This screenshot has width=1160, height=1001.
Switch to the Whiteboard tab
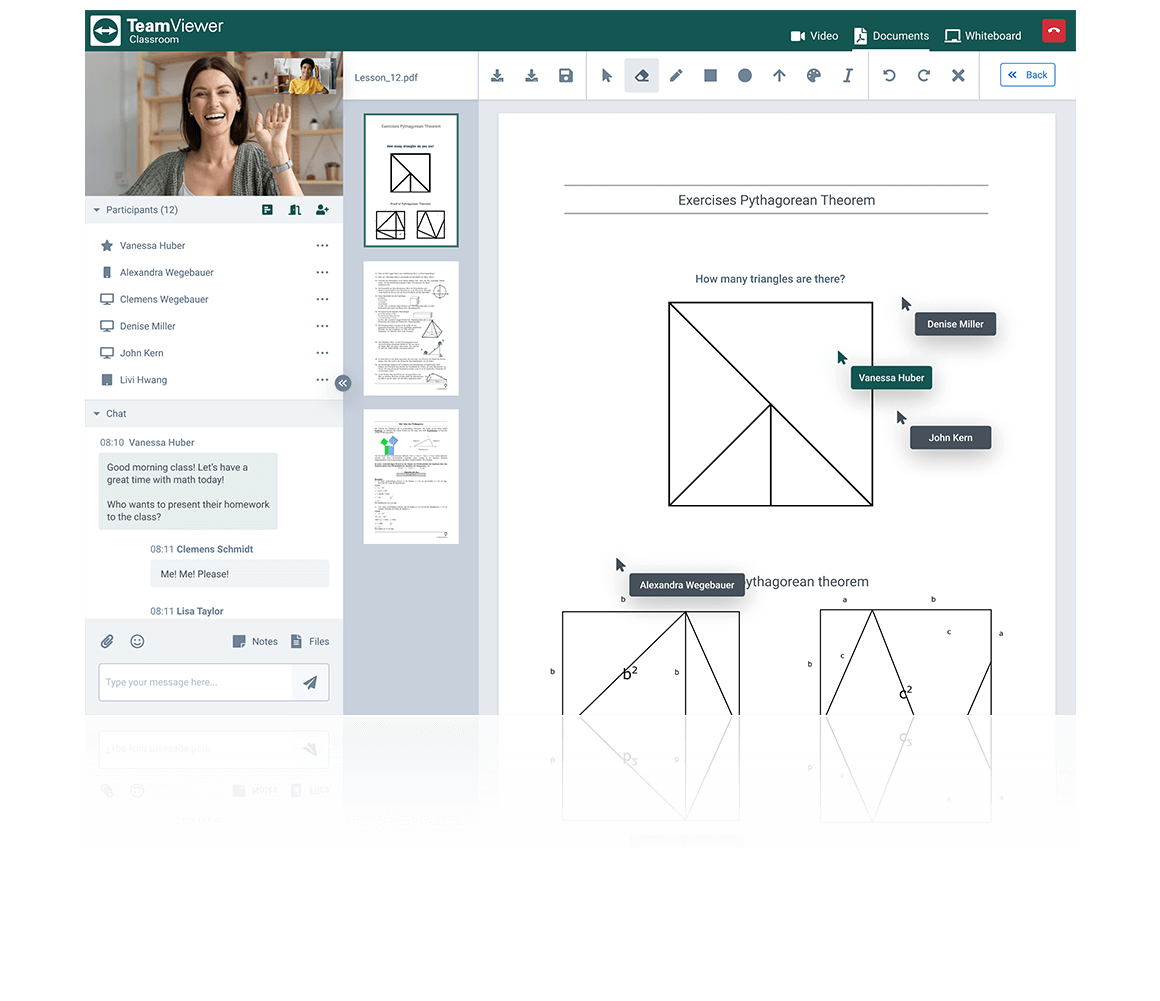click(x=983, y=36)
